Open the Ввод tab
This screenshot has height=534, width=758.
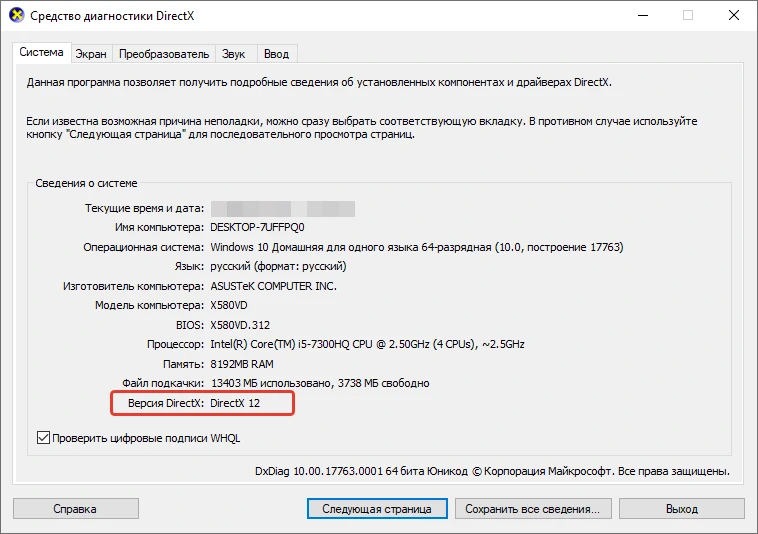[x=277, y=54]
